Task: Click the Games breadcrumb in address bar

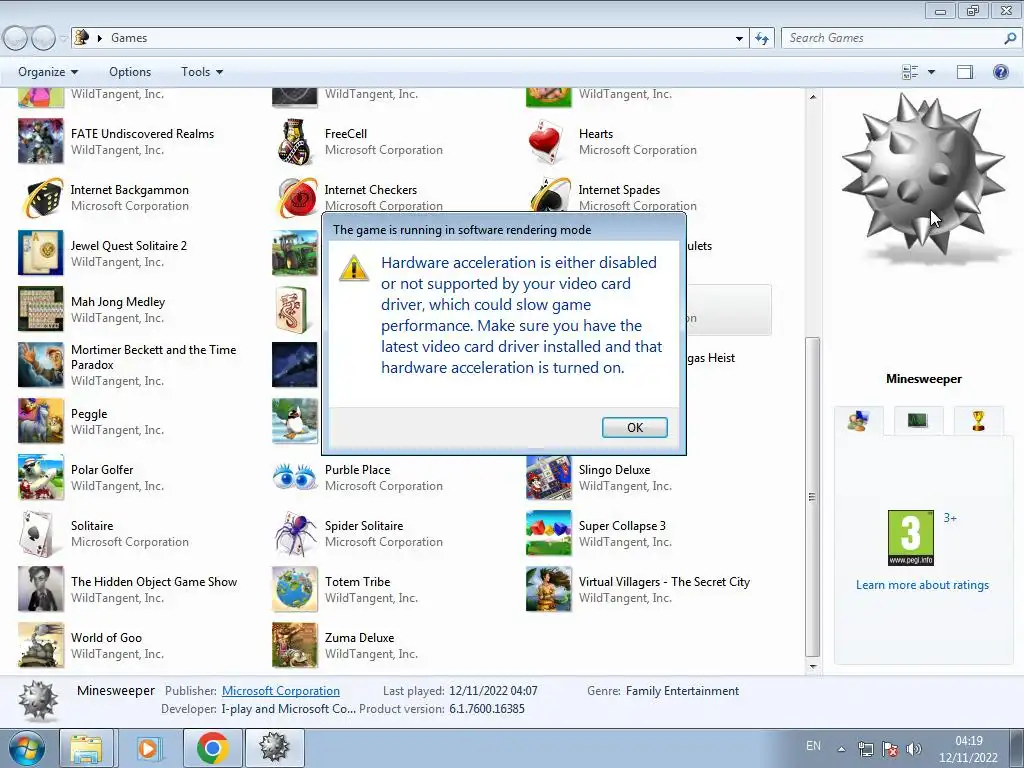Action: [129, 38]
